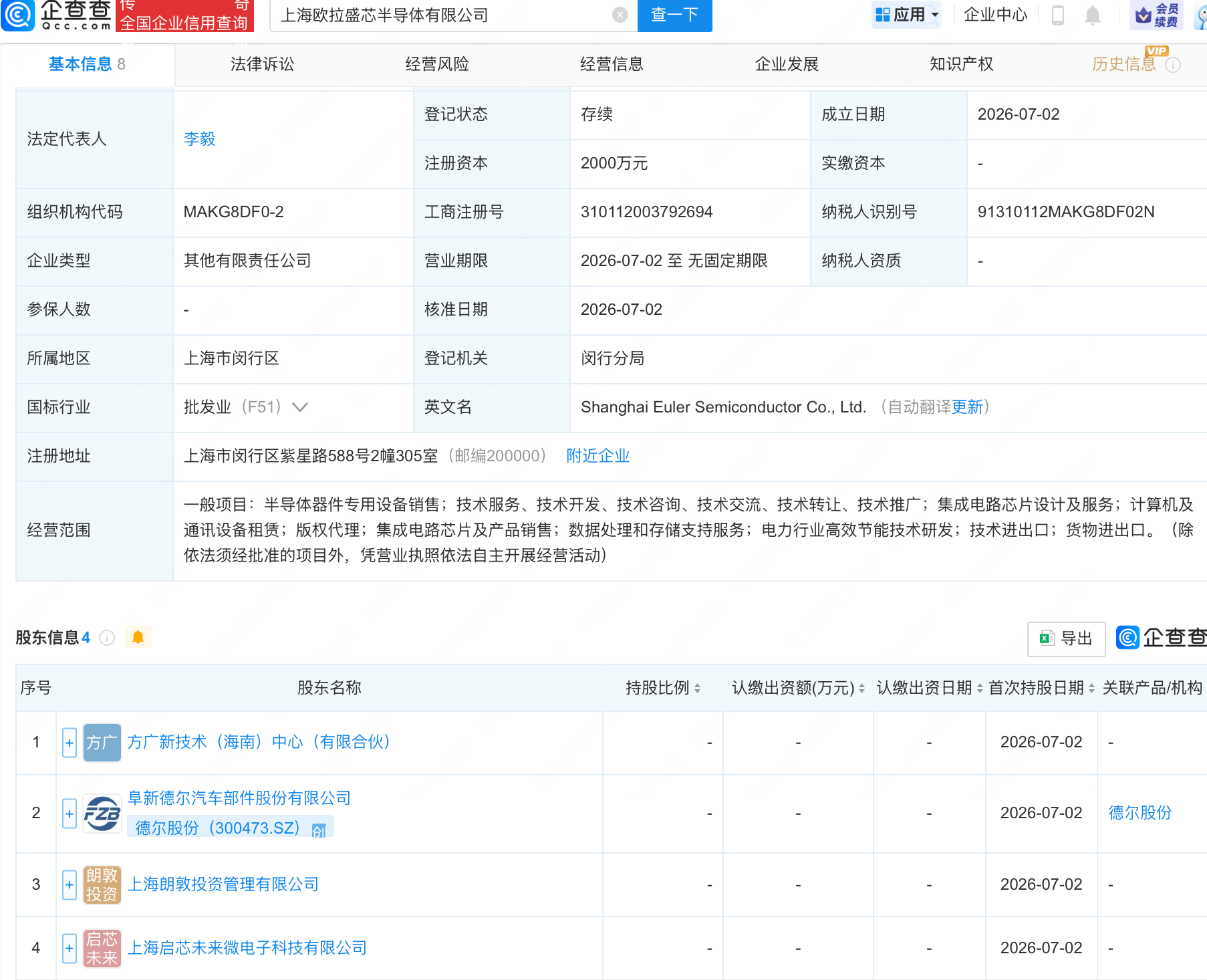Expand row 3 上海朗敦投资 with plus button

[x=70, y=885]
